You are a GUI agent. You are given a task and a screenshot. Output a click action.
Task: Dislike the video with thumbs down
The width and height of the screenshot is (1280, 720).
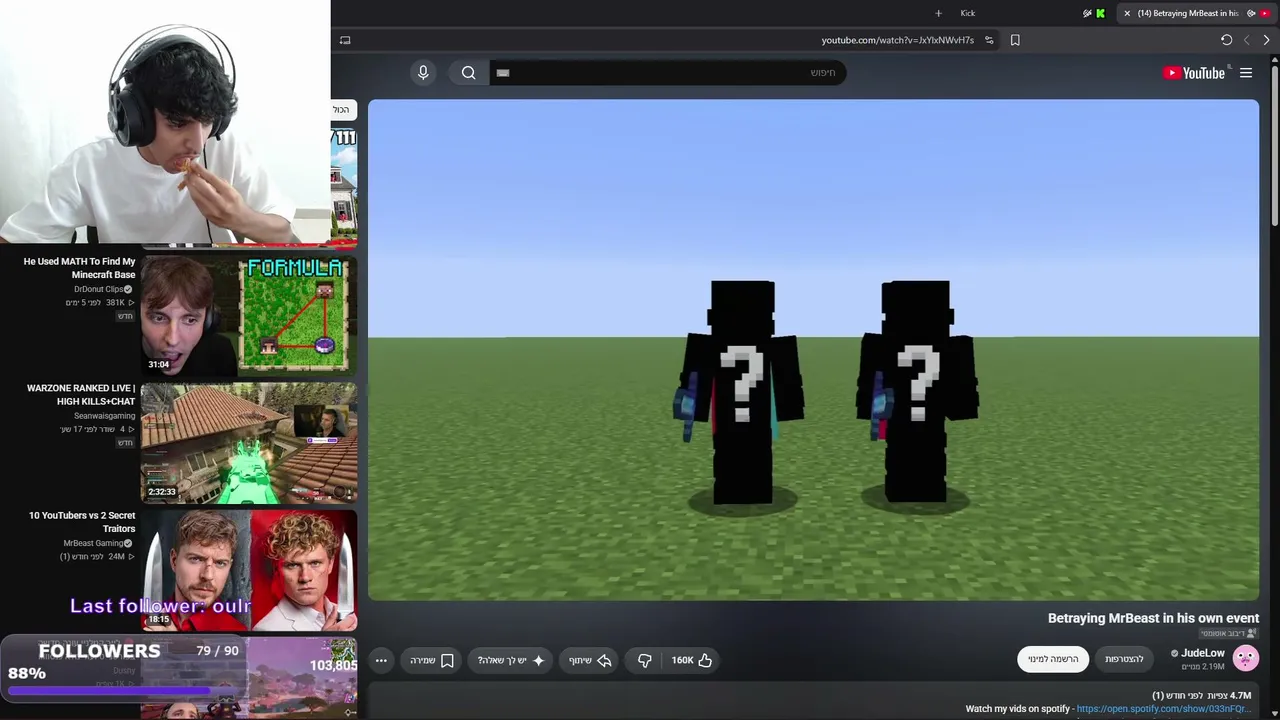(645, 660)
